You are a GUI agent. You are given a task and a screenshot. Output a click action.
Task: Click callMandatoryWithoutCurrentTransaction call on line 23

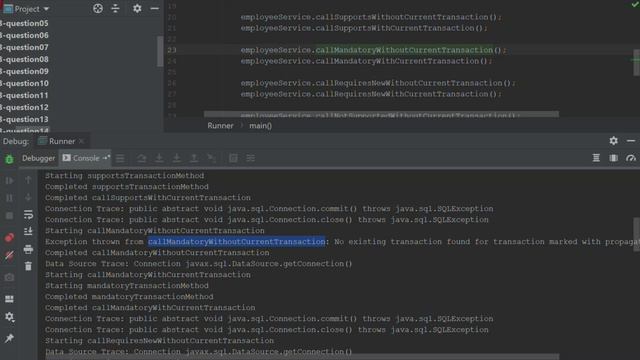404,50
